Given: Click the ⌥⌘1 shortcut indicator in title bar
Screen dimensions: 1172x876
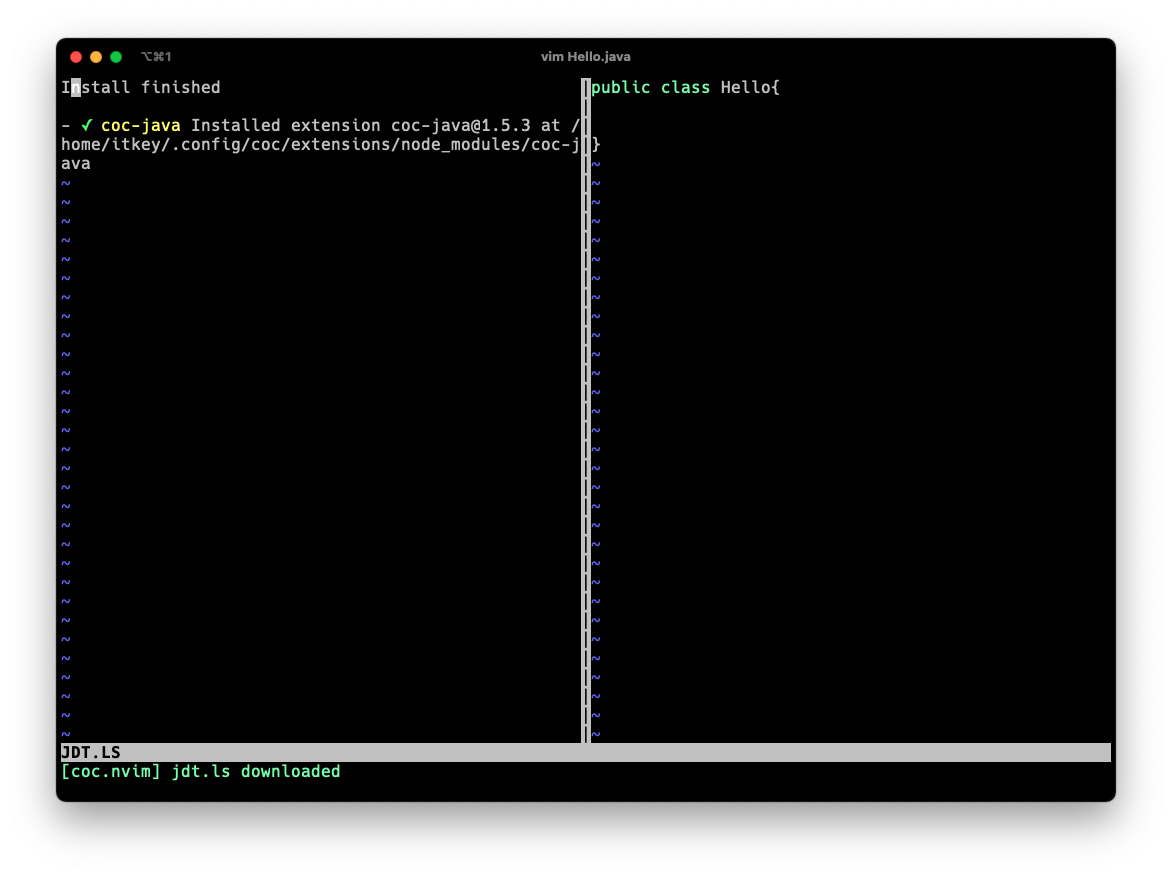Looking at the screenshot, I should [x=156, y=57].
